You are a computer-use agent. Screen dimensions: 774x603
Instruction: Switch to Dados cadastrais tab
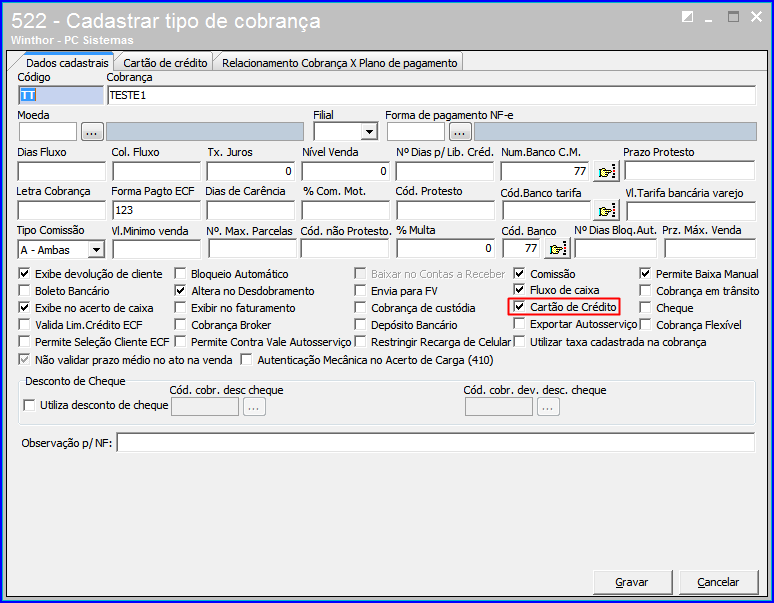67,63
